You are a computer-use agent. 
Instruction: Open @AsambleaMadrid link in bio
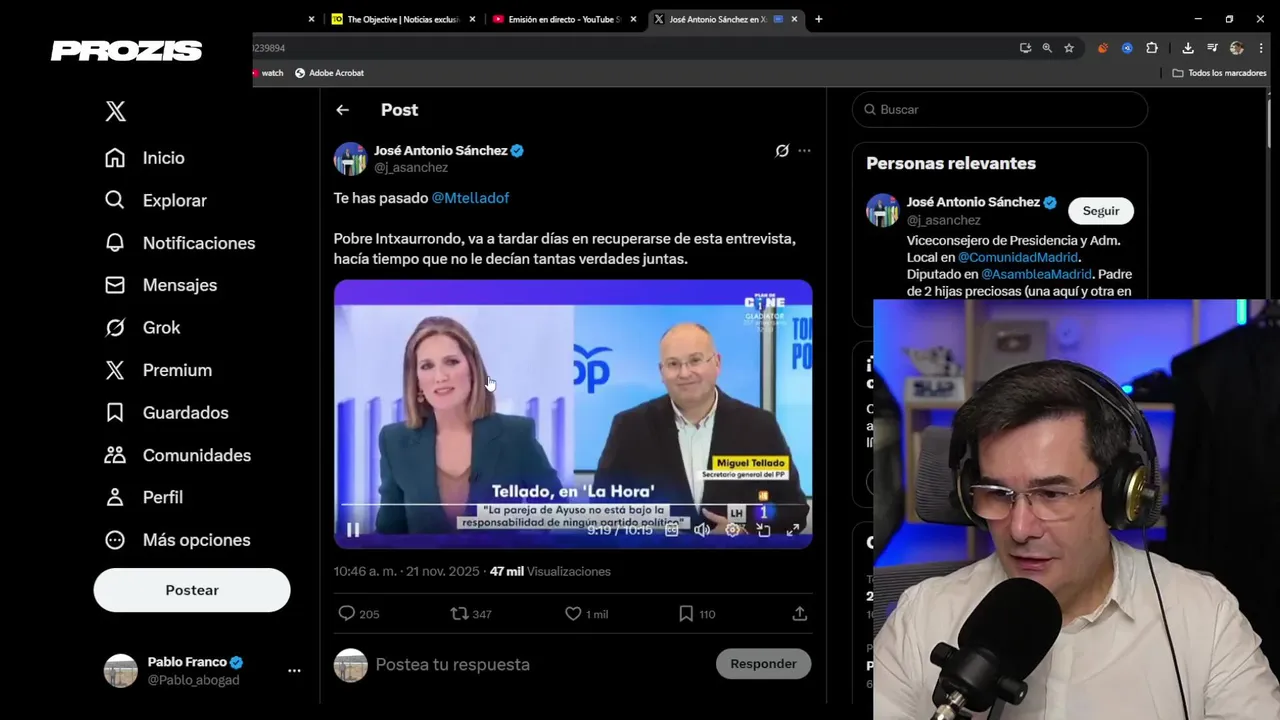1036,274
